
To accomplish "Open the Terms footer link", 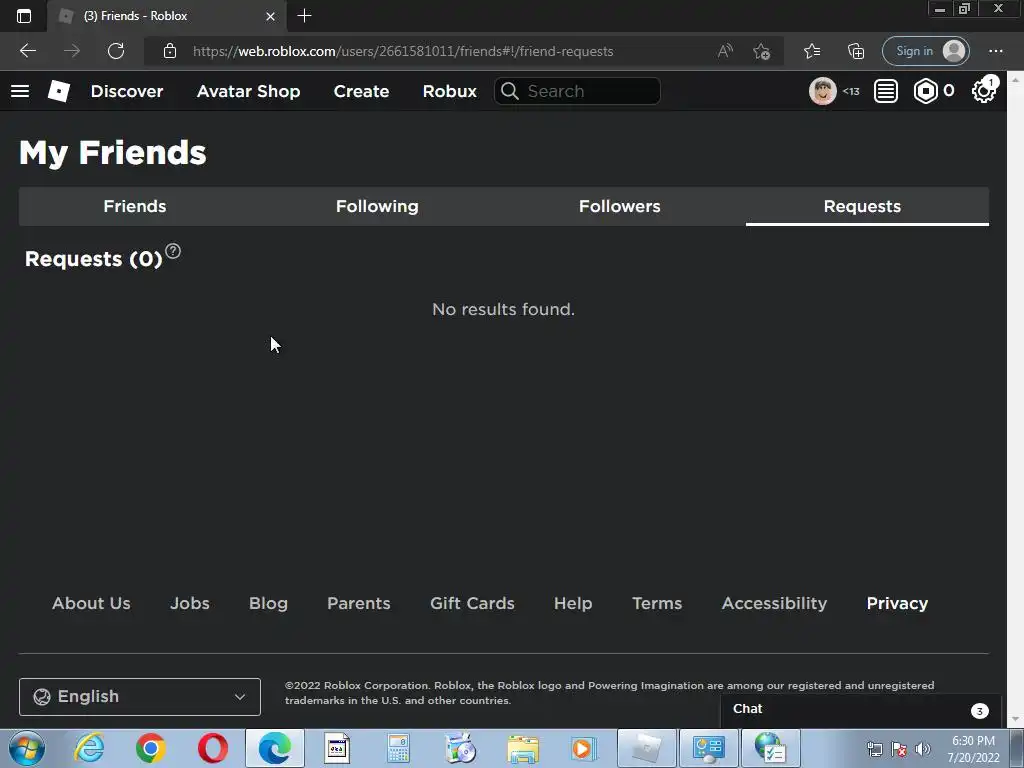I will 657,603.
